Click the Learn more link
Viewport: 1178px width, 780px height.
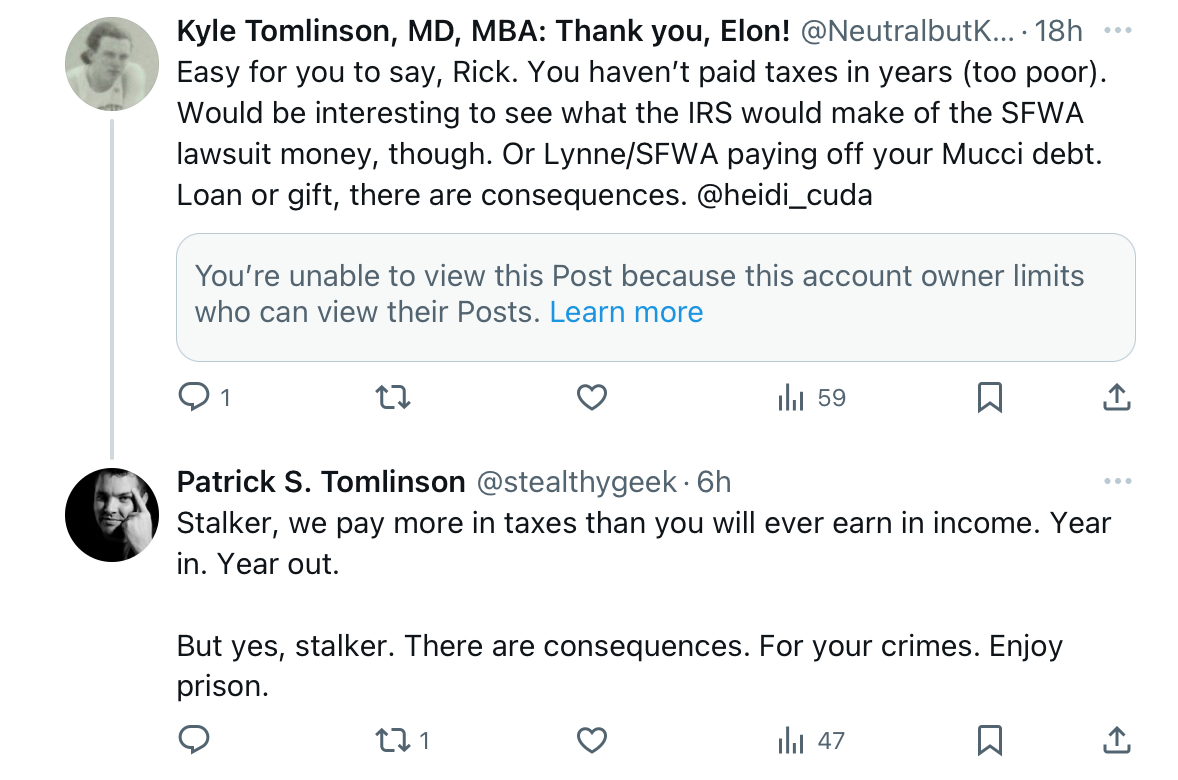(x=626, y=312)
